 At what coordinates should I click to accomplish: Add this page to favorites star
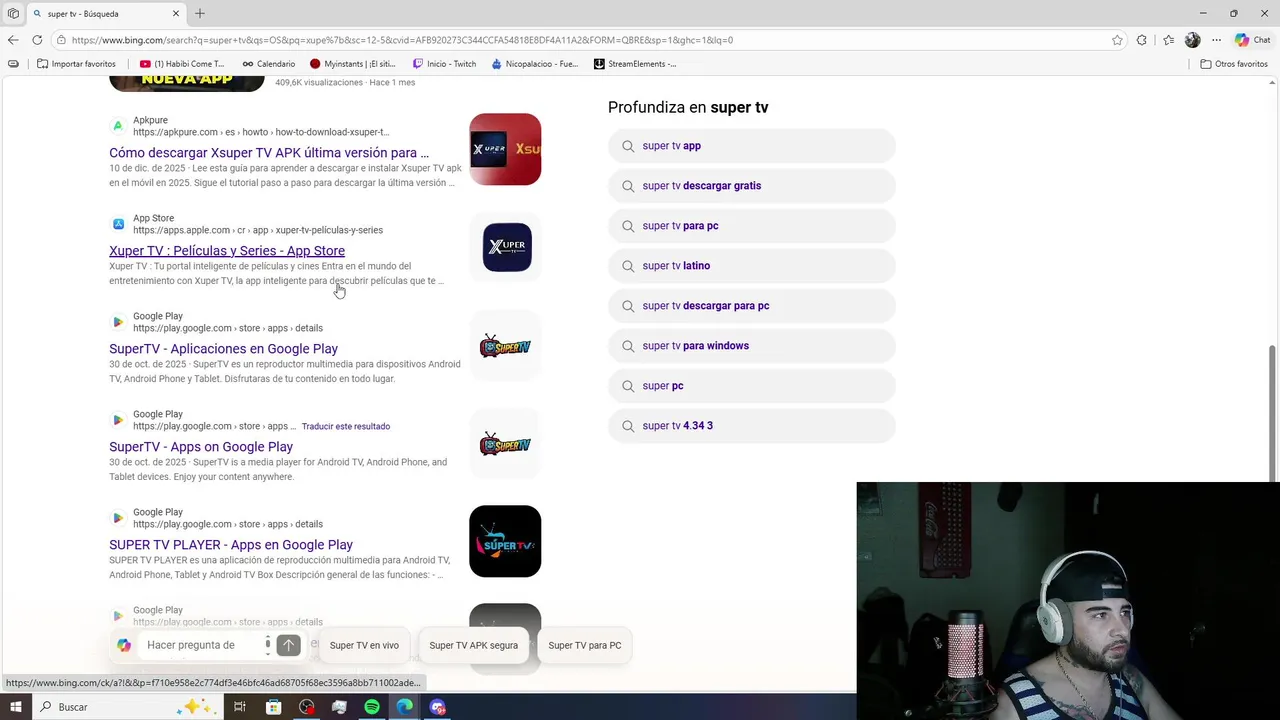pos(1117,40)
